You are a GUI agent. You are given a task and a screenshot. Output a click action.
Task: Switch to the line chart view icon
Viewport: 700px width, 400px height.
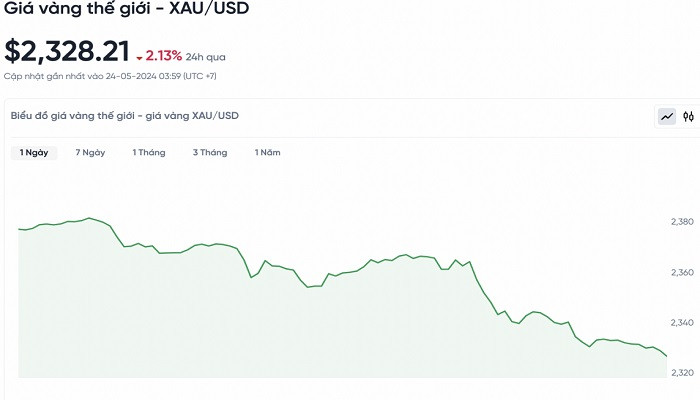(x=667, y=117)
